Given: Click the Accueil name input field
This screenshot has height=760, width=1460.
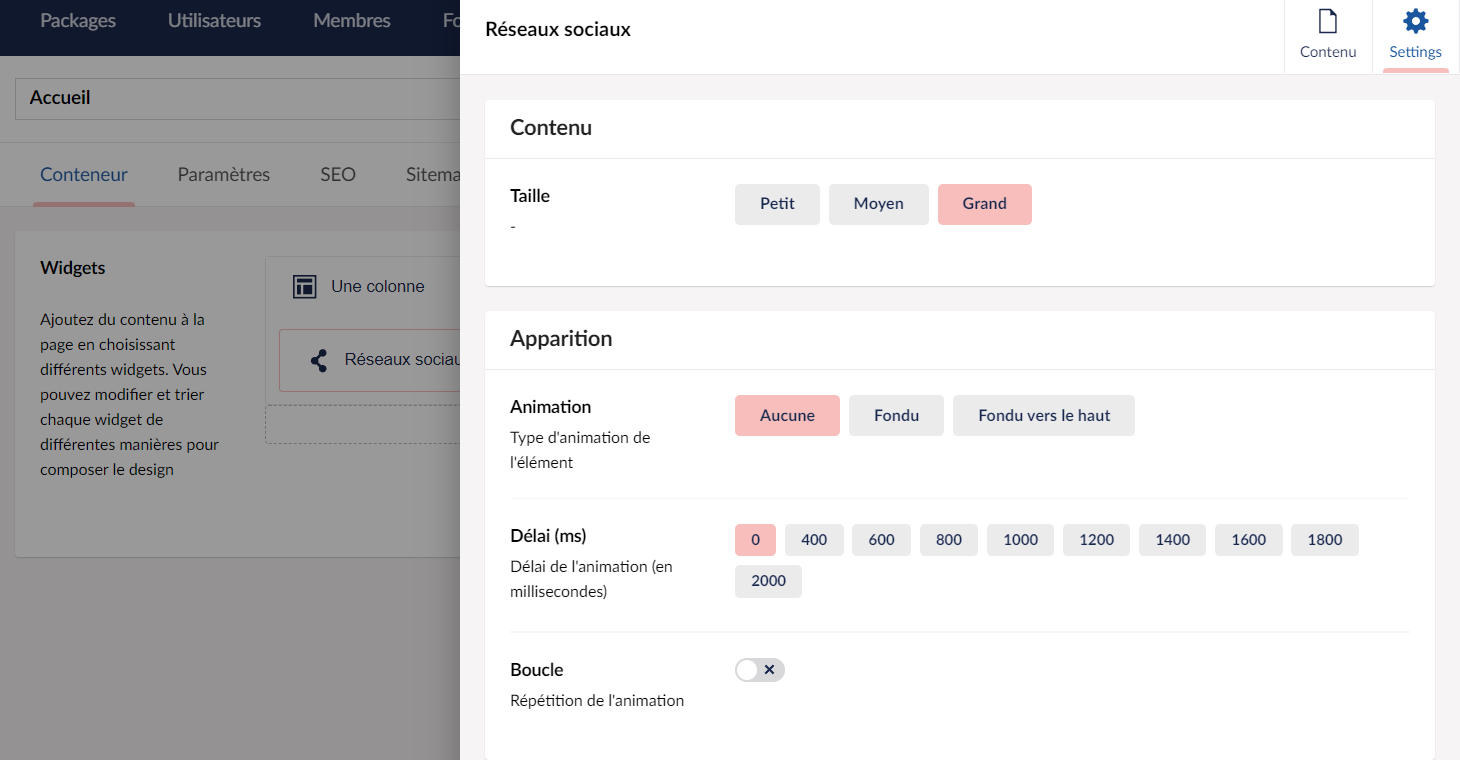Looking at the screenshot, I should (x=237, y=98).
